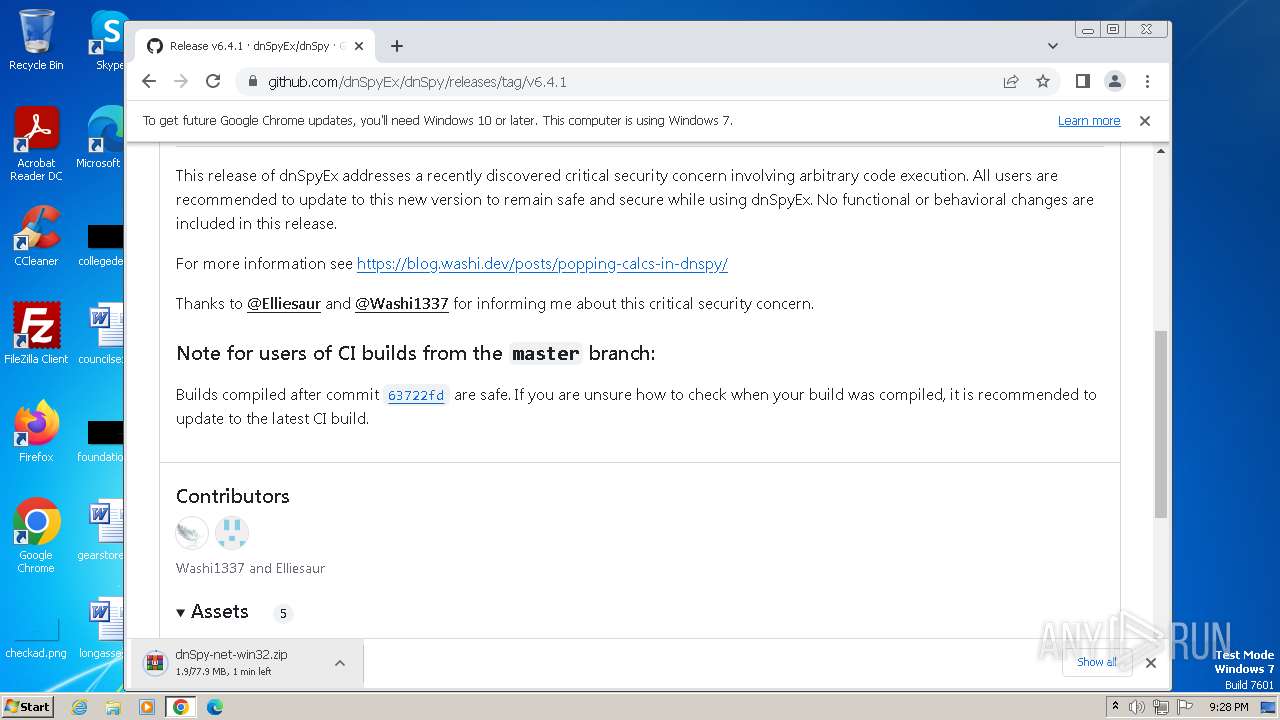Click the site lock icon in the address bar
Image resolution: width=1280 pixels, height=720 pixels.
coord(252,82)
